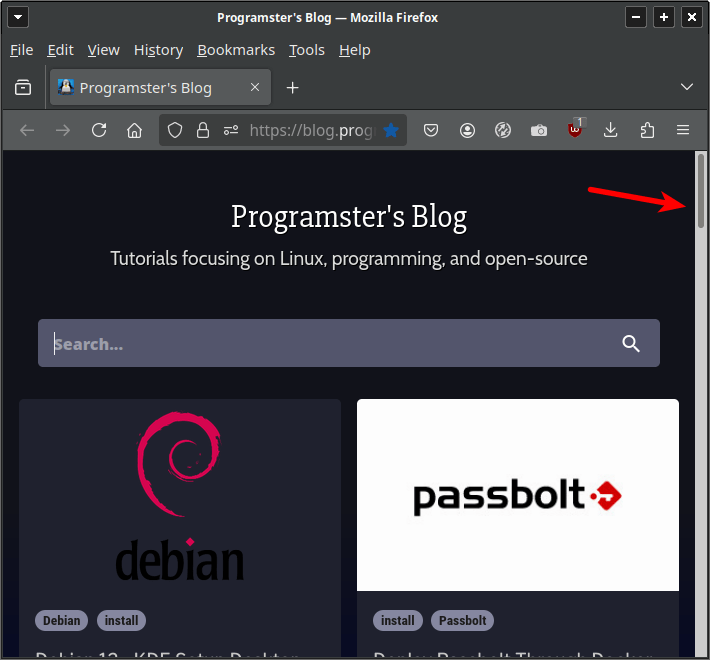
Task: Take a screenshot with camera icon
Action: tap(539, 130)
